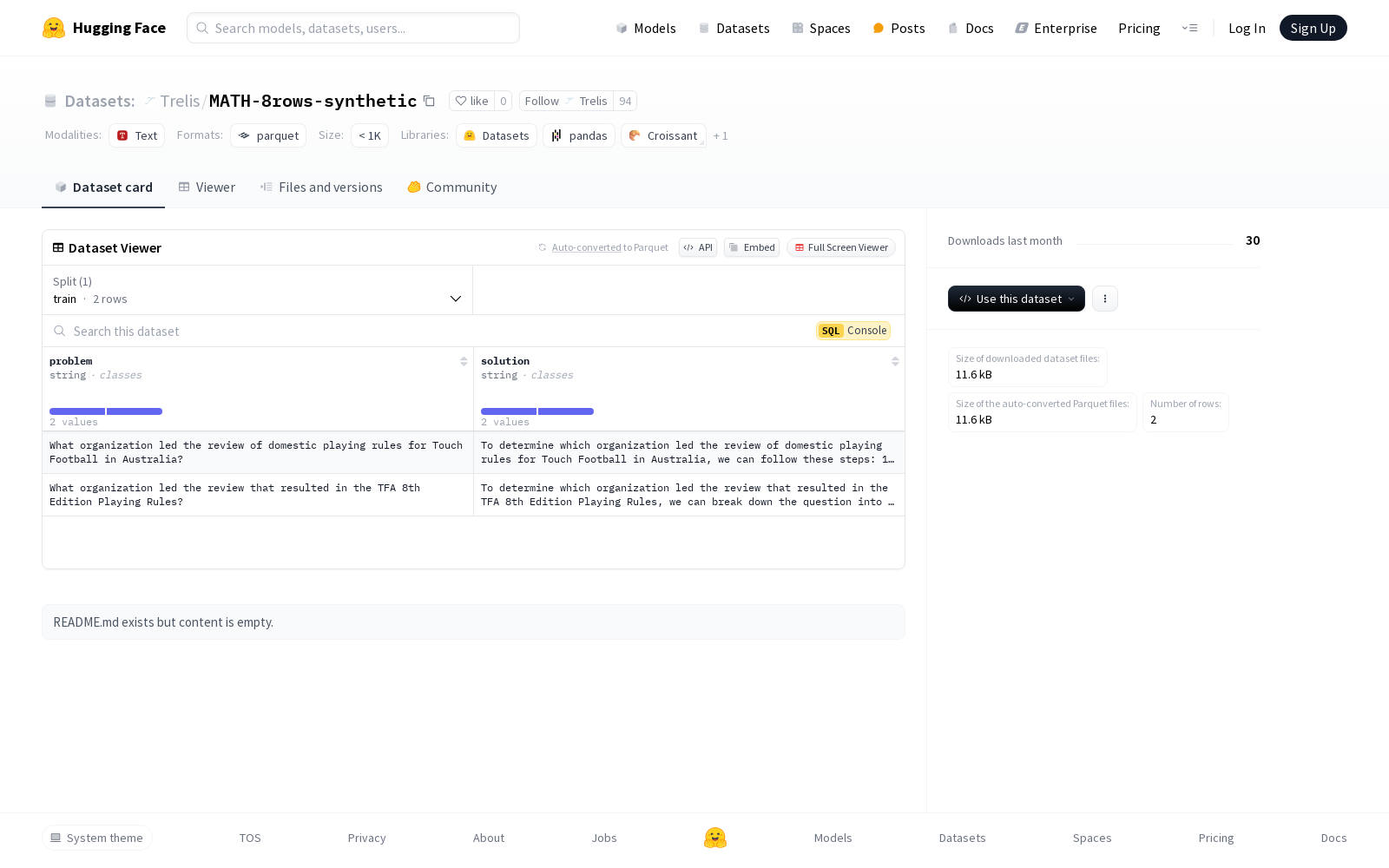Open Pricing in the top navigation

coord(1139,28)
